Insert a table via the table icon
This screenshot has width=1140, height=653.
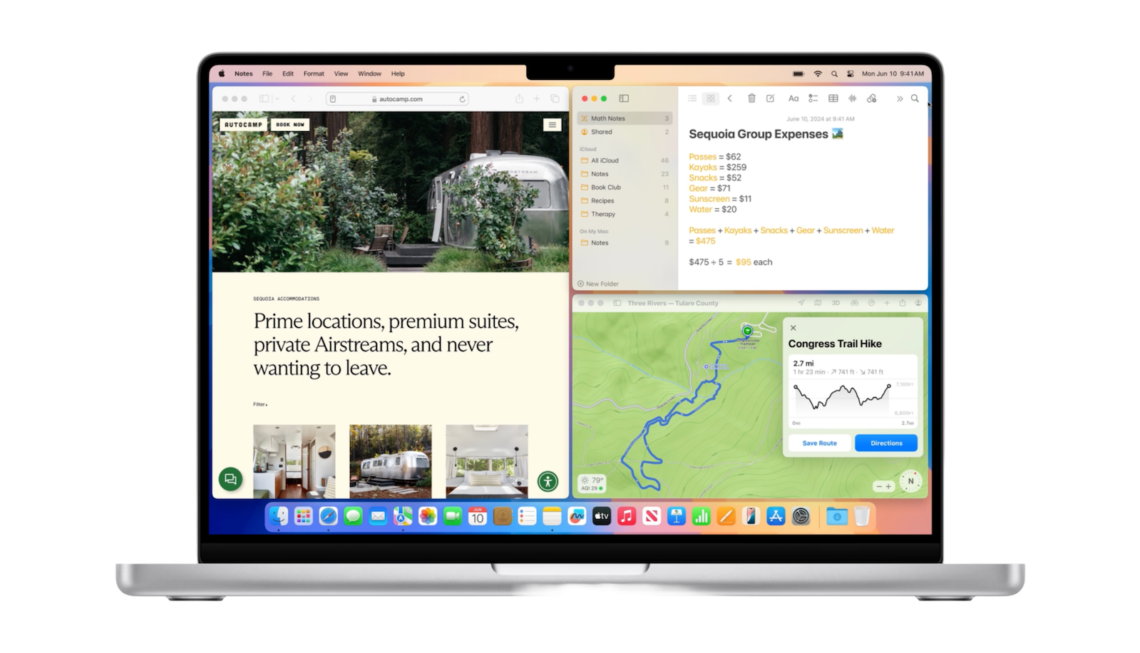(x=834, y=99)
